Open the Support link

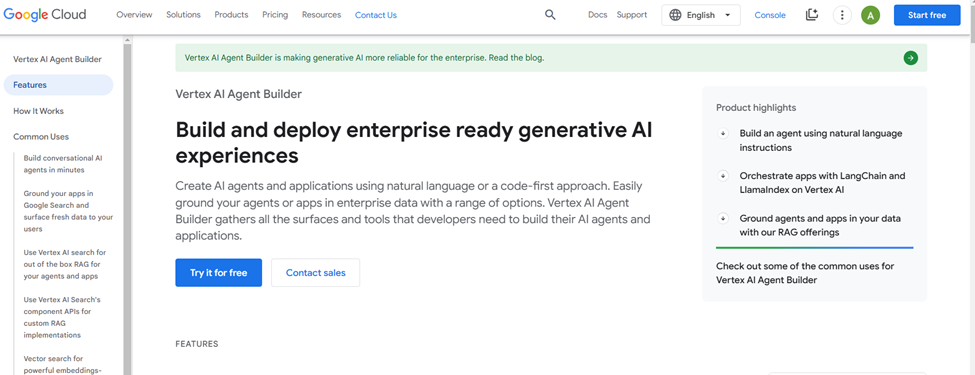(632, 15)
